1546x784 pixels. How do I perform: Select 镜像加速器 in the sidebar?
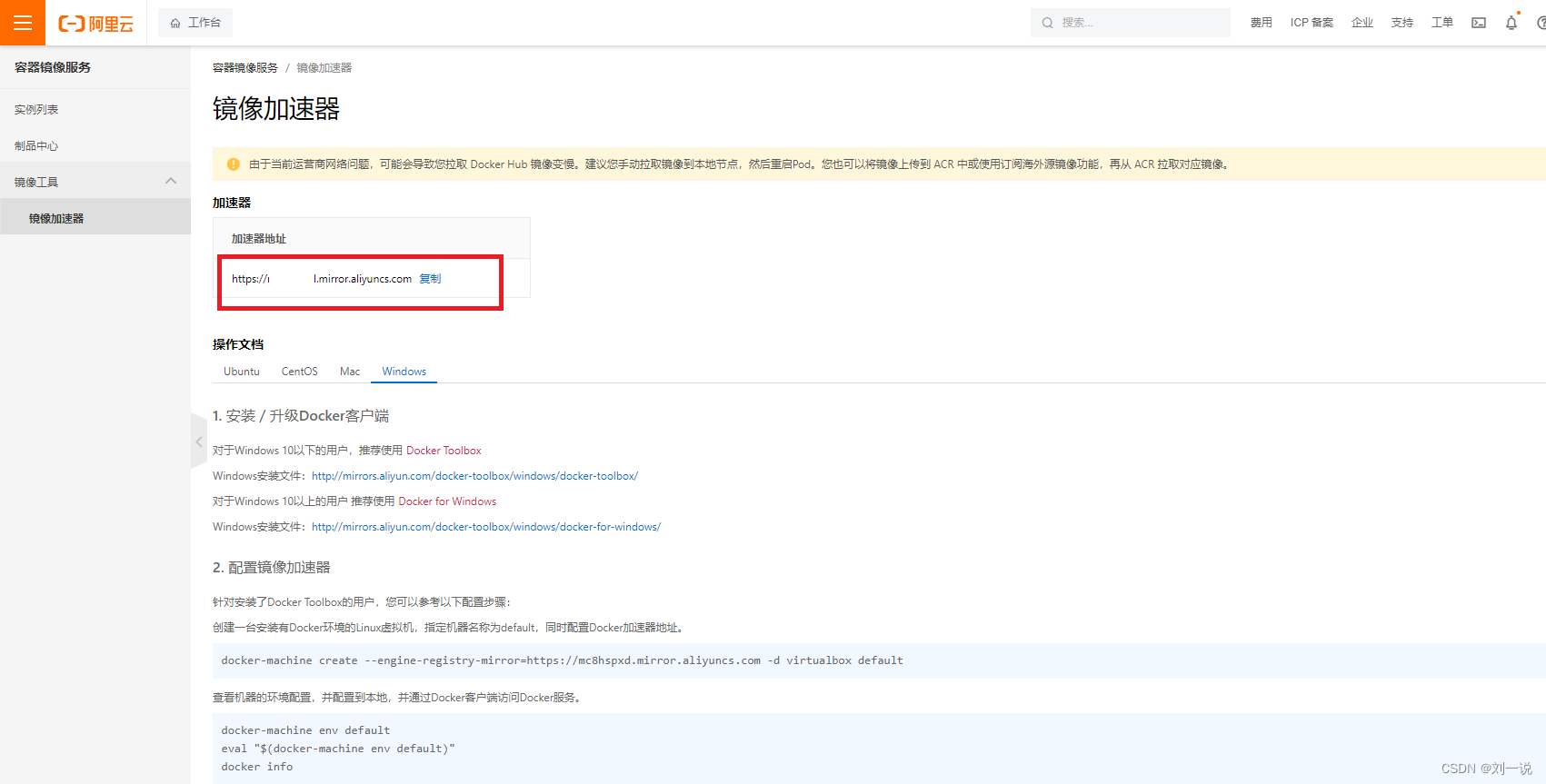95,218
